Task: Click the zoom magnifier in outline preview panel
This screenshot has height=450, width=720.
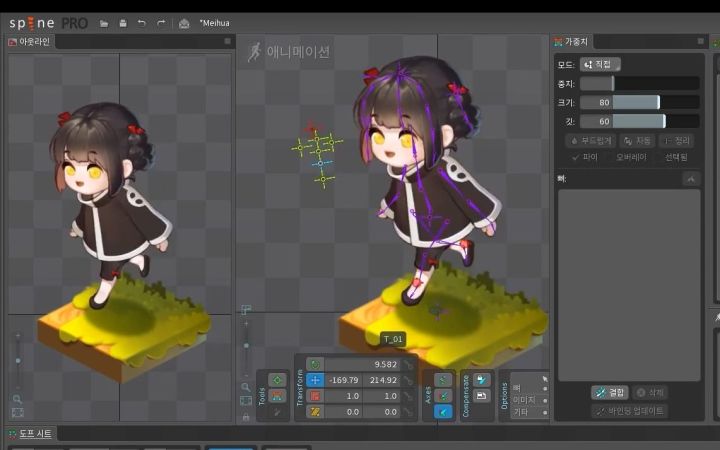Action: (x=17, y=399)
